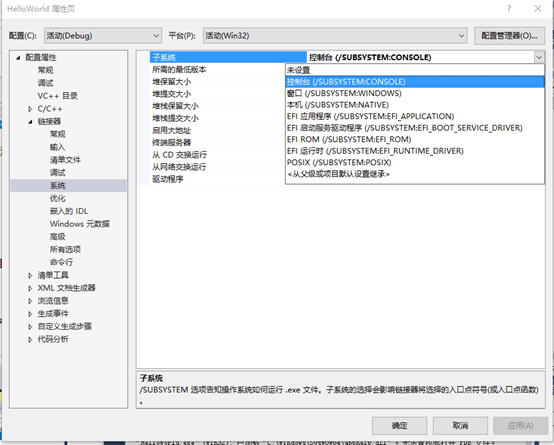Collapse the 配置属性 tree node
This screenshot has height=445, width=554.
[18, 58]
